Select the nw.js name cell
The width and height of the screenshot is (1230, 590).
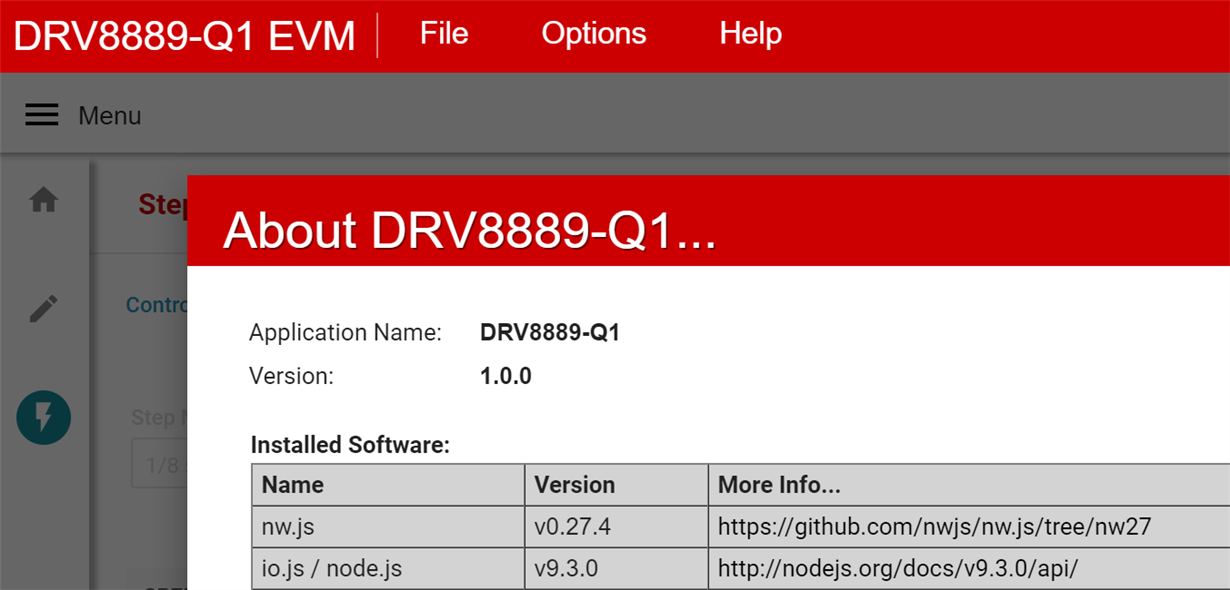[x=388, y=526]
